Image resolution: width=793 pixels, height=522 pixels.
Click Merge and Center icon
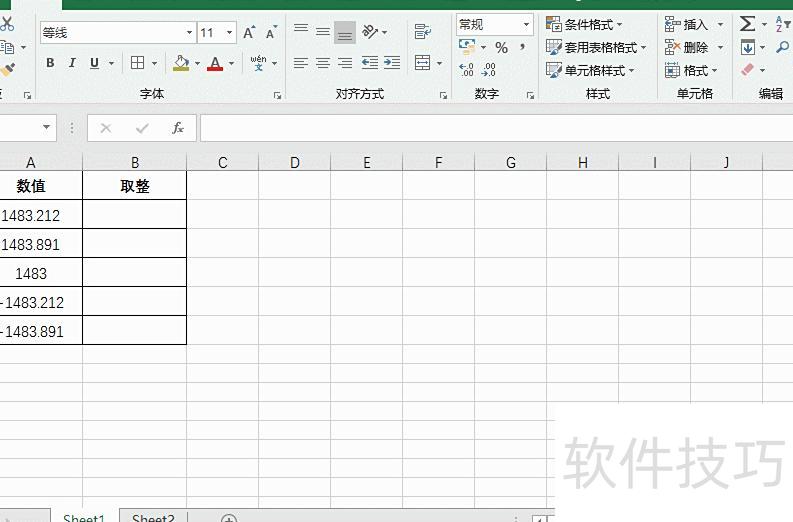click(422, 63)
